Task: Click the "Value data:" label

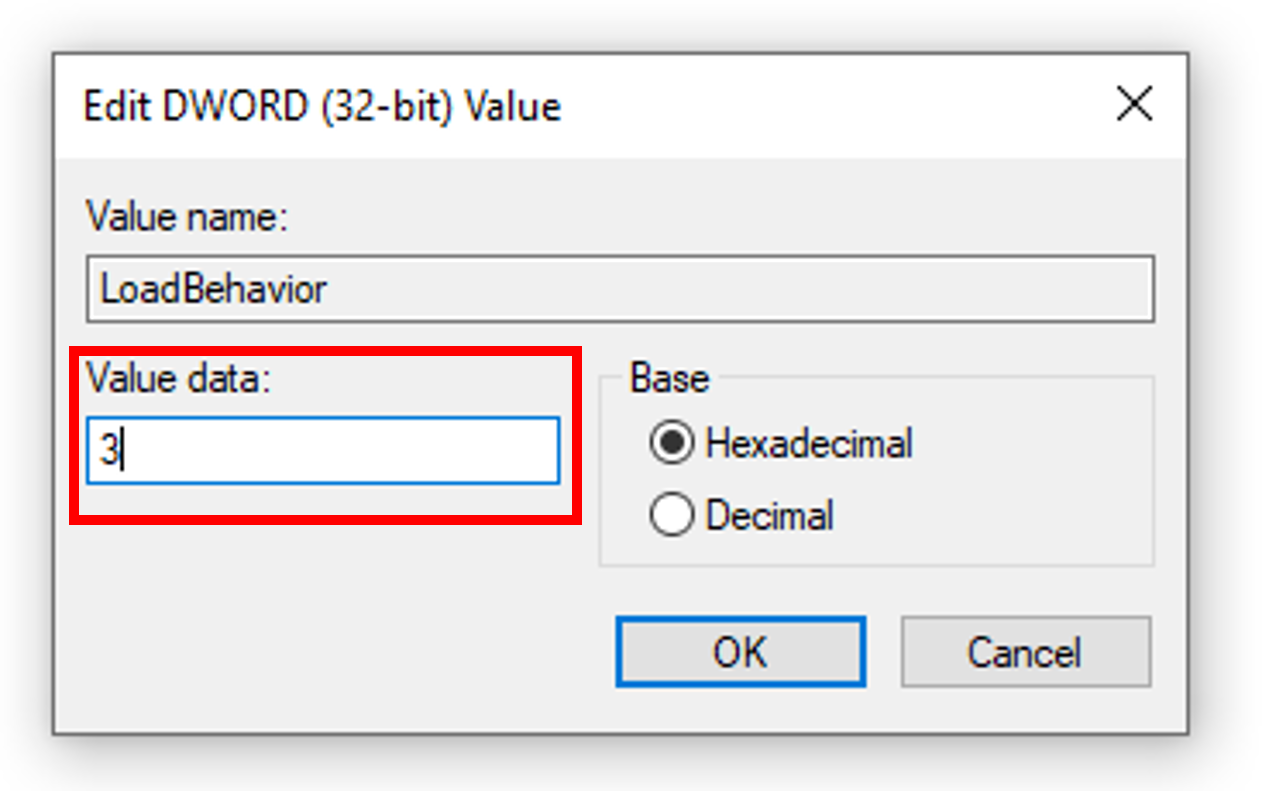Action: 179,379
